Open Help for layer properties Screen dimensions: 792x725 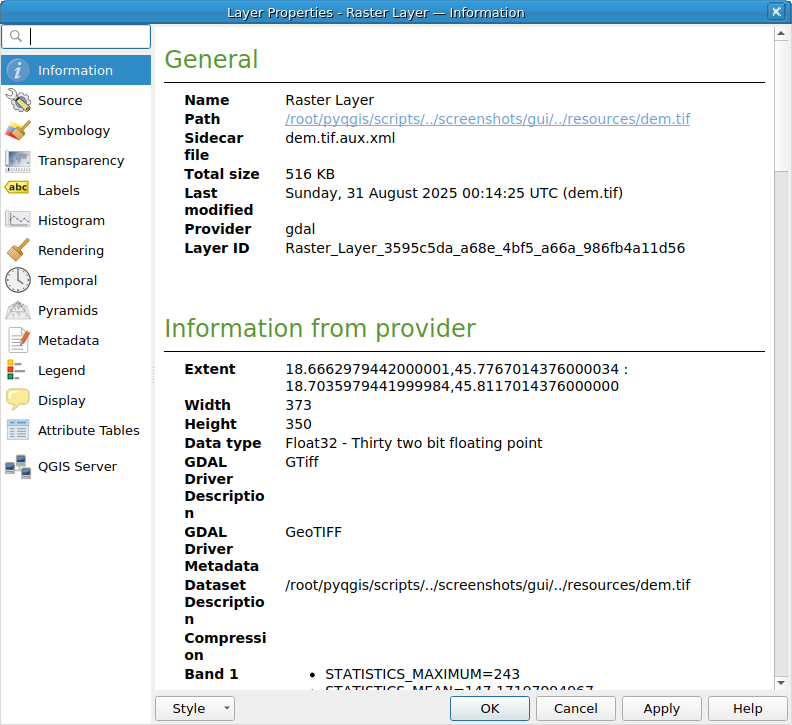tap(748, 708)
